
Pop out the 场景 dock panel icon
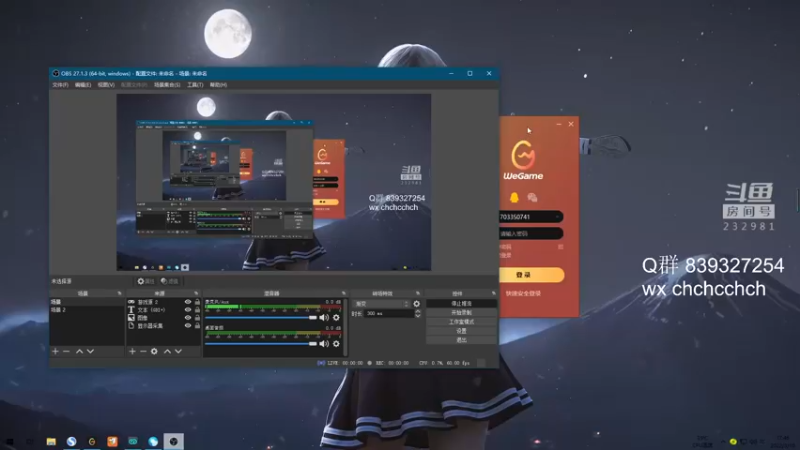(x=119, y=293)
